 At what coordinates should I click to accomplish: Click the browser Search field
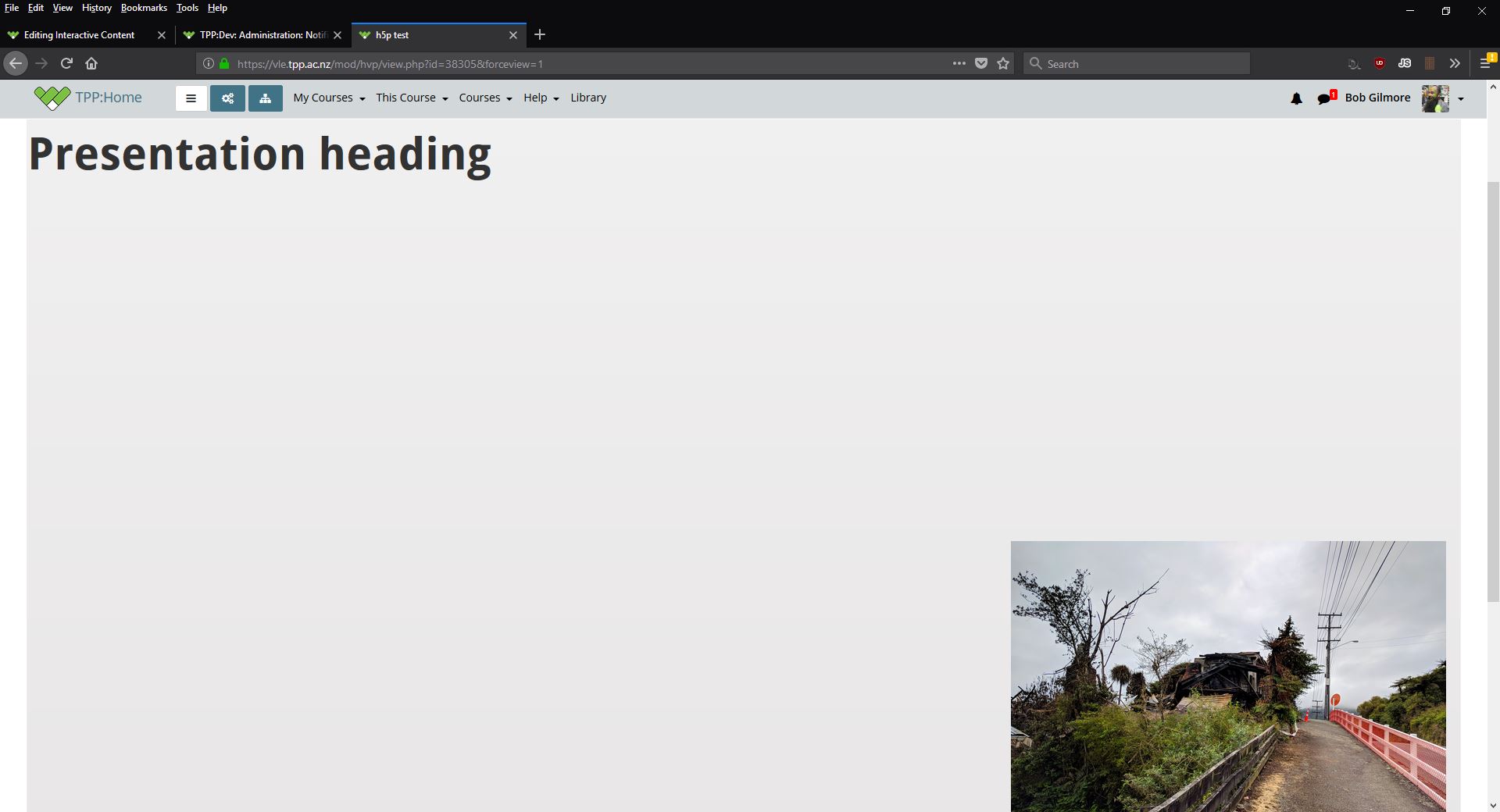click(1137, 63)
